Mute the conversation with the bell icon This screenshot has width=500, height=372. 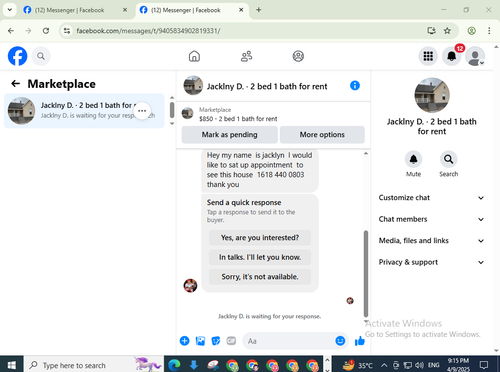click(413, 159)
